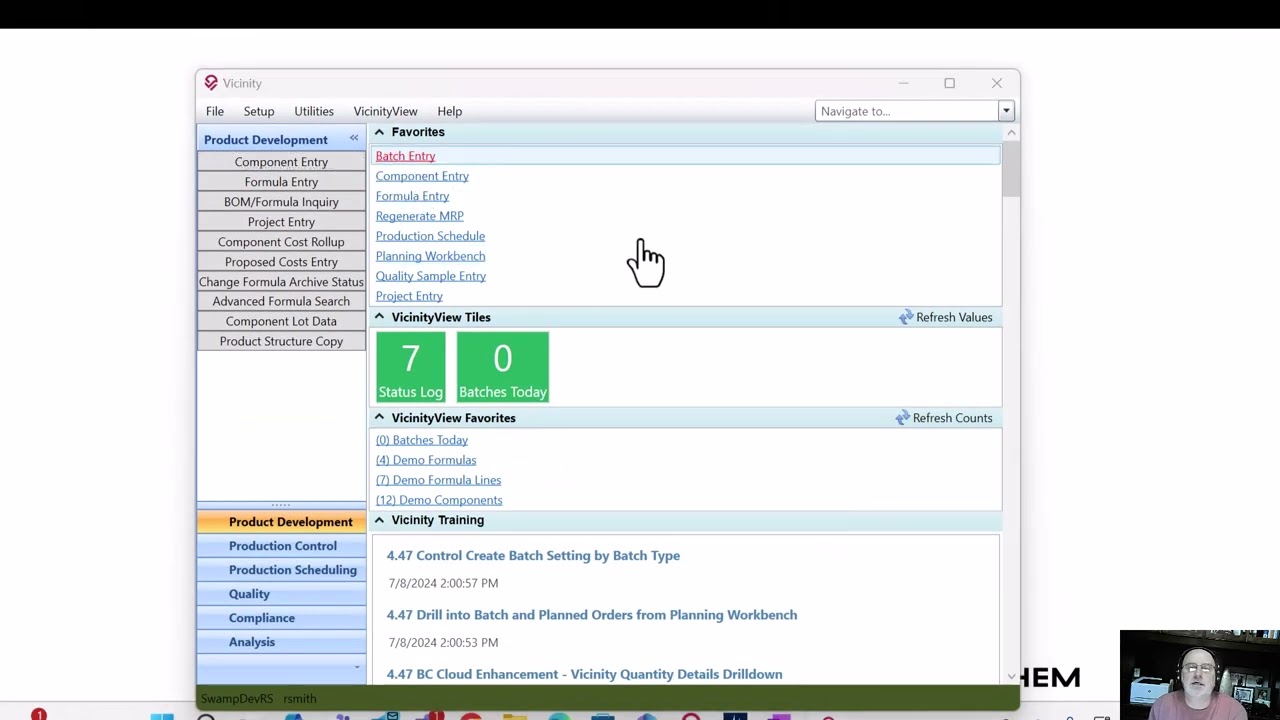Screen dimensions: 1280x720
Task: Open the Component Entry favorite link
Action: point(422,176)
